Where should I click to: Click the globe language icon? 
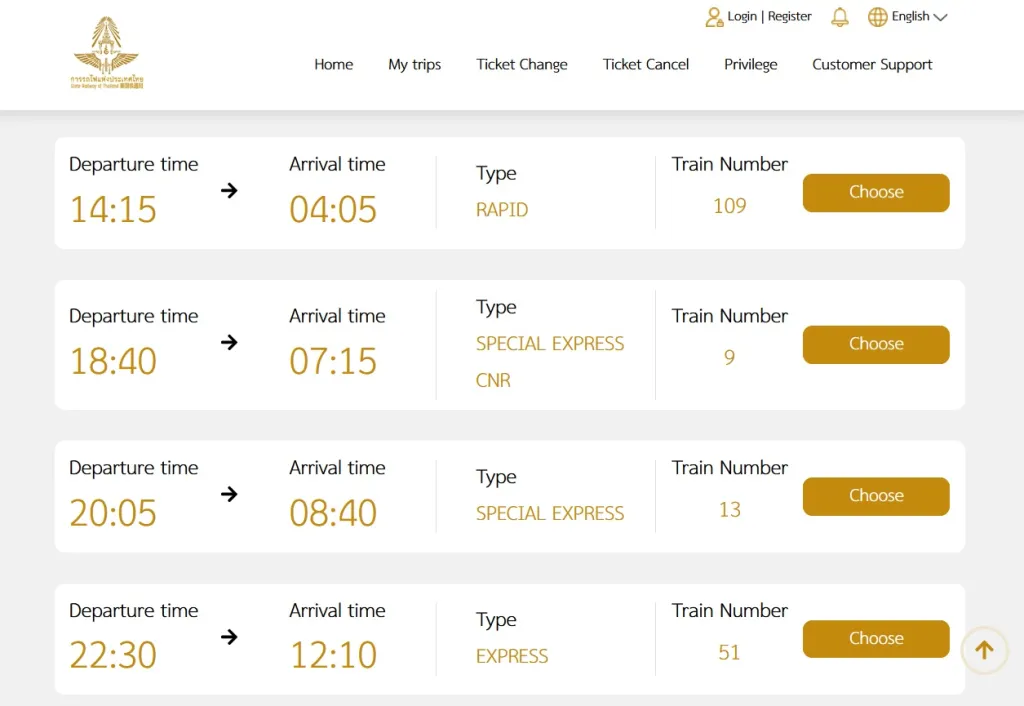coord(877,17)
